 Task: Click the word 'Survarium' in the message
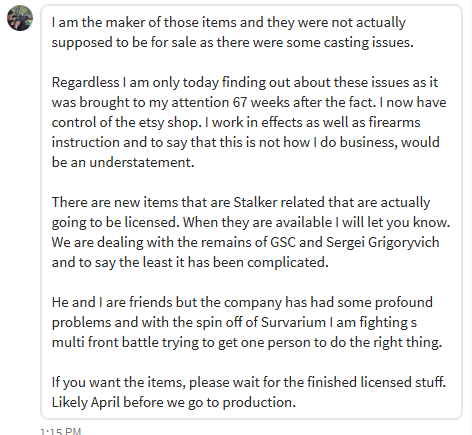(293, 322)
